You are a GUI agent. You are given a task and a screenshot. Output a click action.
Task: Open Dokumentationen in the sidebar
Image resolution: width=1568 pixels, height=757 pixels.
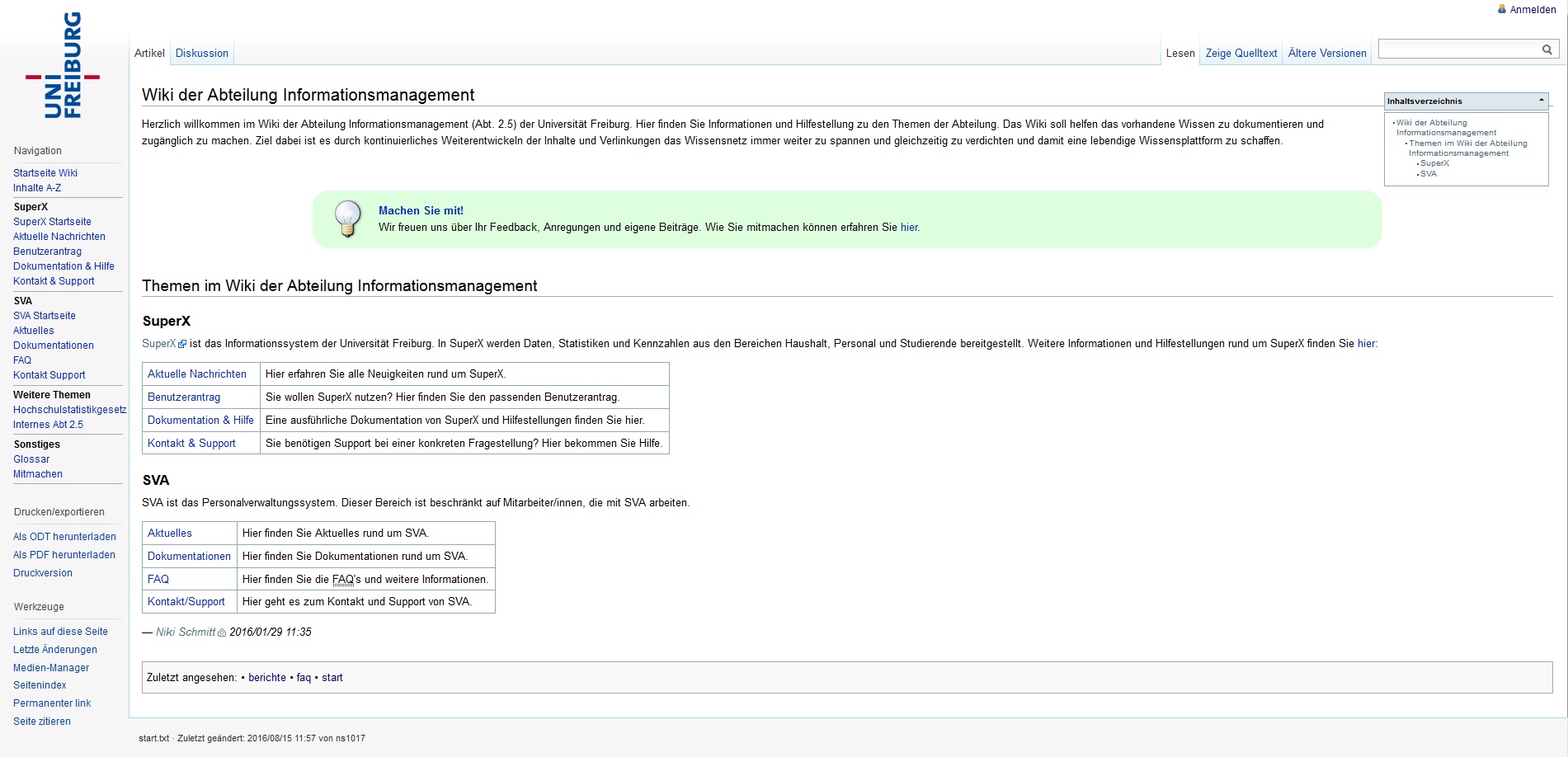[54, 346]
